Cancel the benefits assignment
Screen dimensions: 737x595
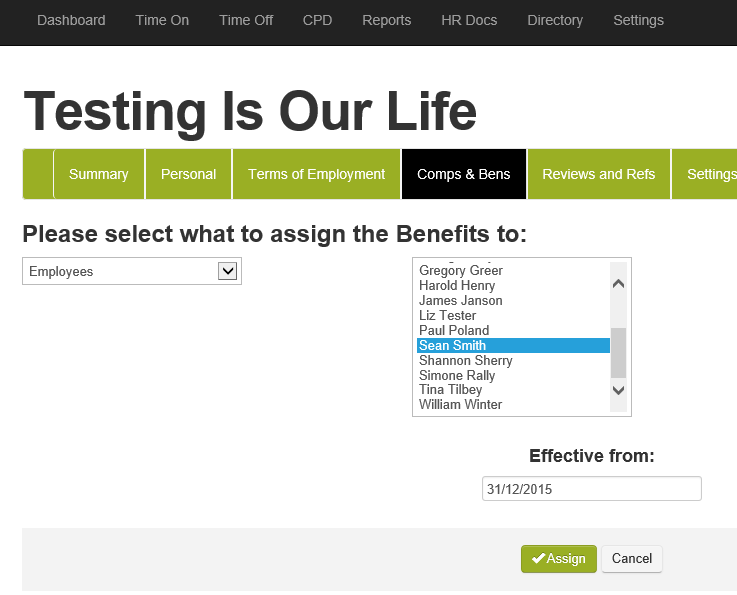point(631,559)
